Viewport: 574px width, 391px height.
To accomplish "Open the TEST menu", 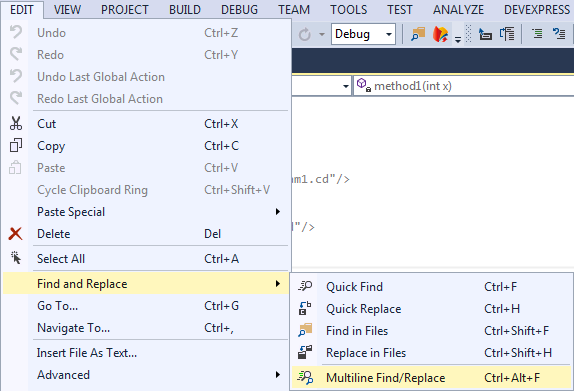I will (400, 10).
